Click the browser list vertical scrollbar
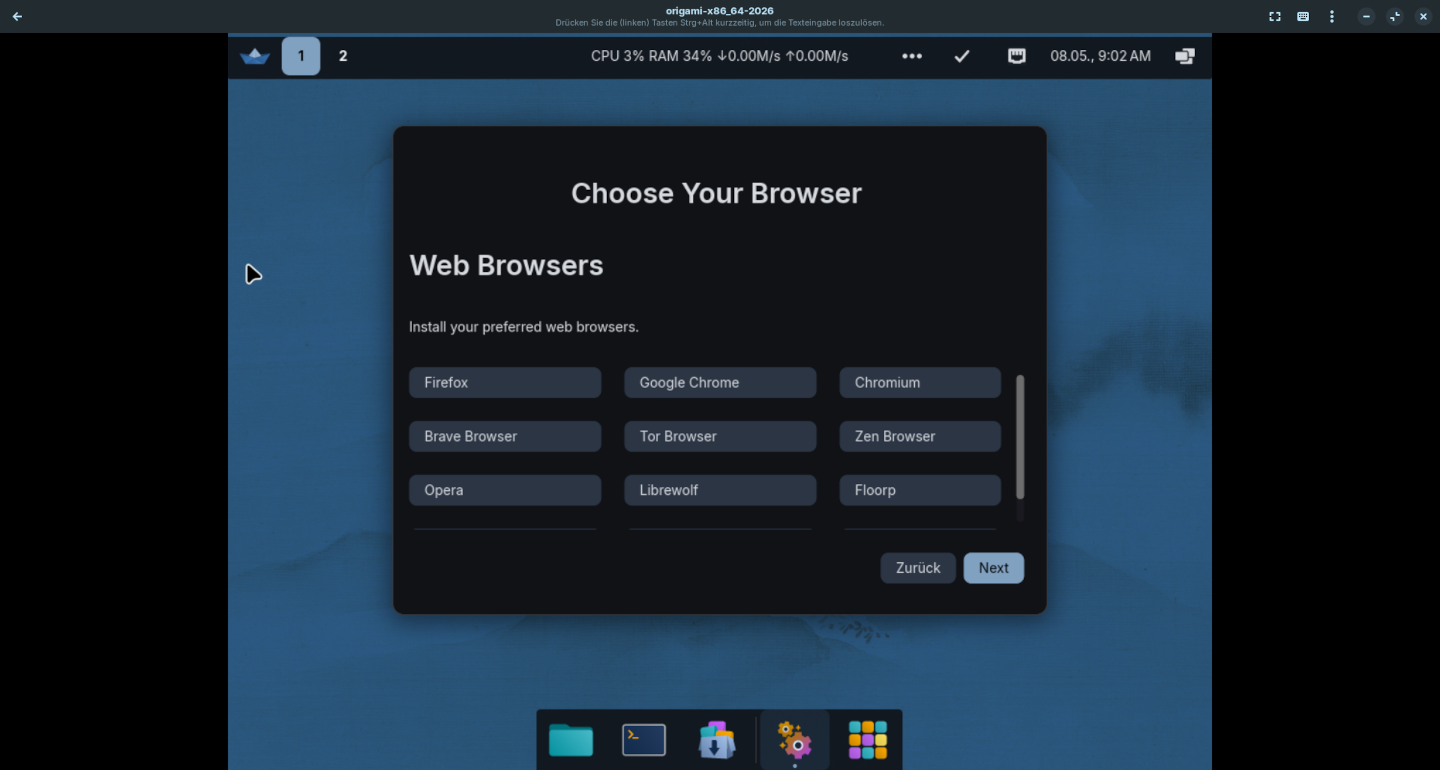The width and height of the screenshot is (1440, 770). 1020,437
